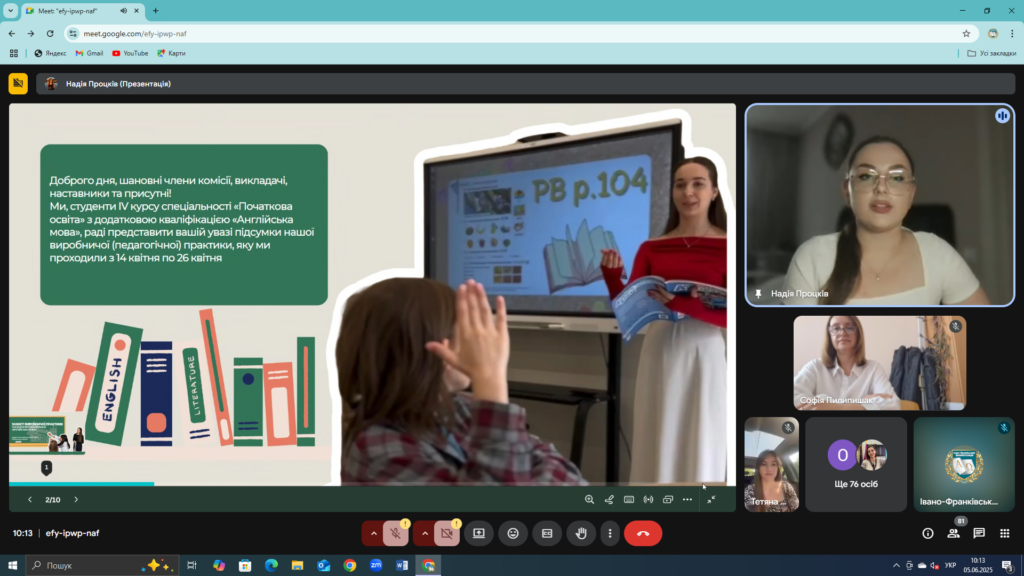Turn on the camera

point(447,534)
